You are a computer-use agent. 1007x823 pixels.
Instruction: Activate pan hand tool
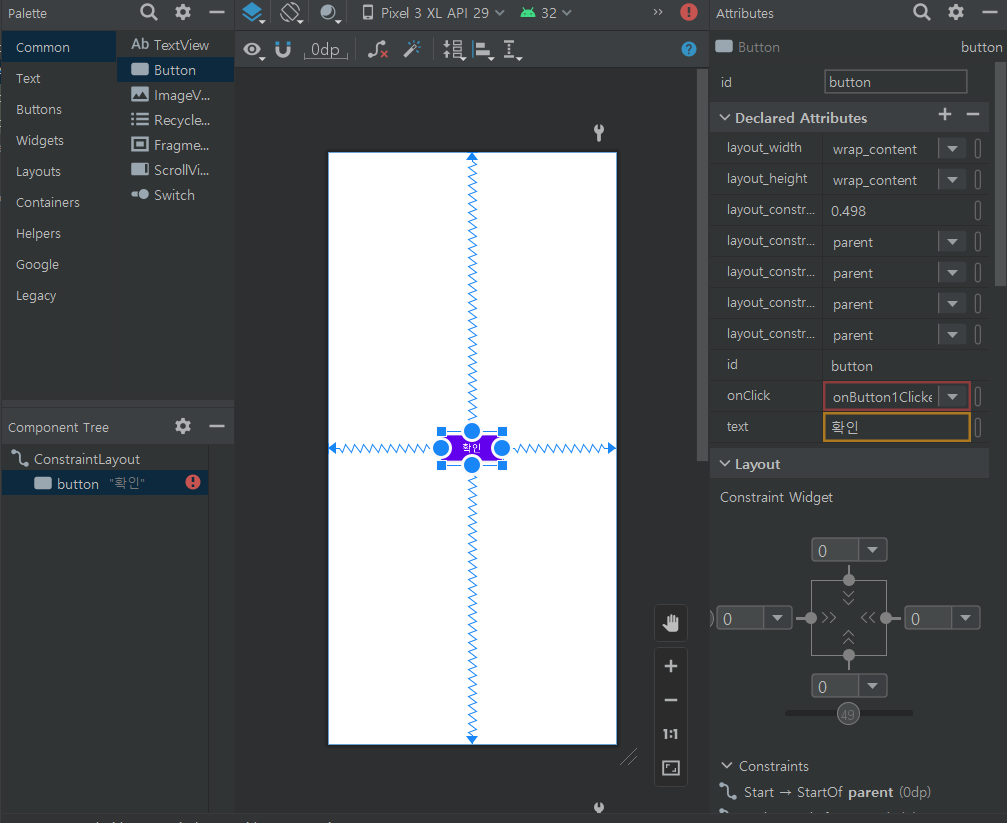670,623
